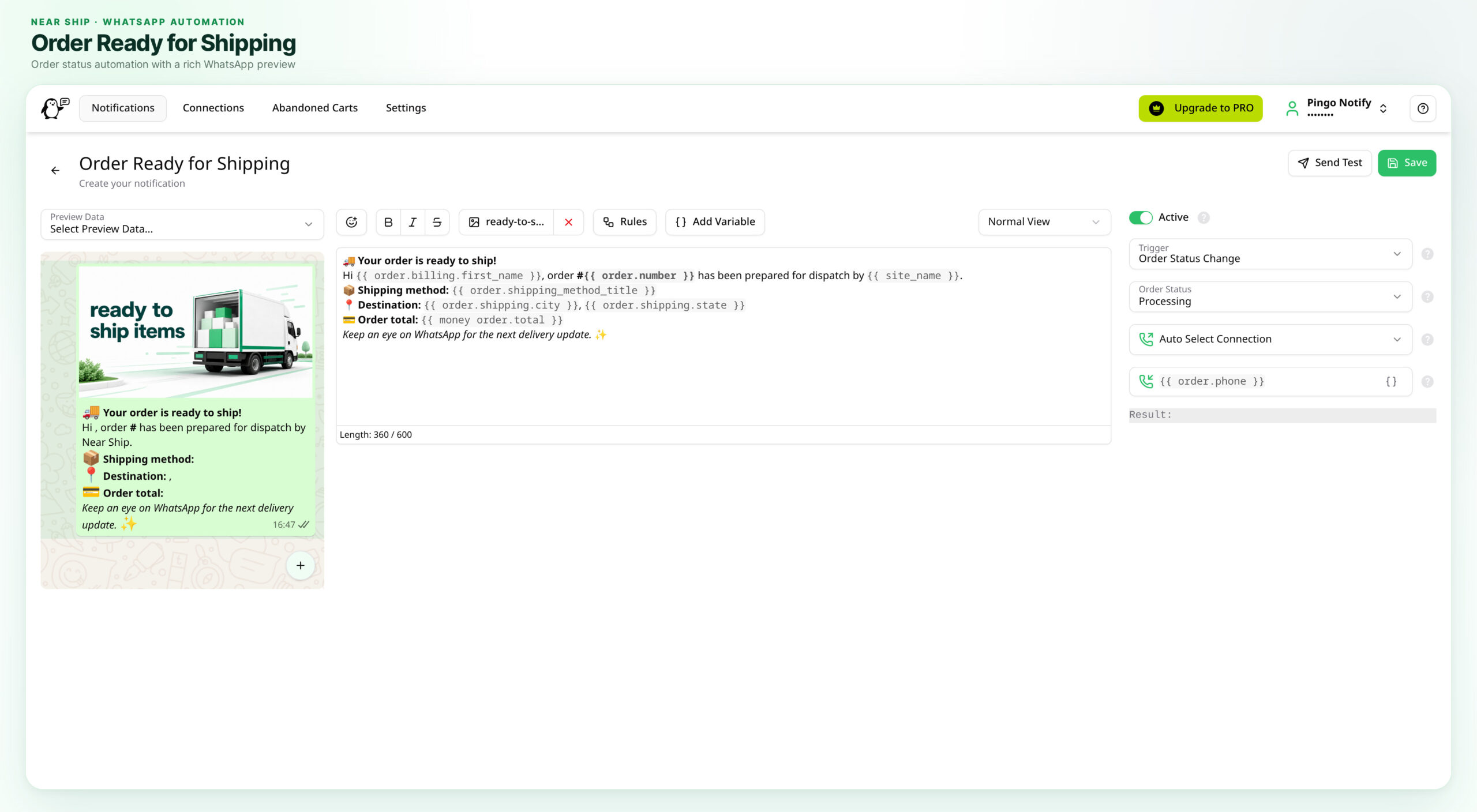Click the Result: output field

click(1283, 415)
